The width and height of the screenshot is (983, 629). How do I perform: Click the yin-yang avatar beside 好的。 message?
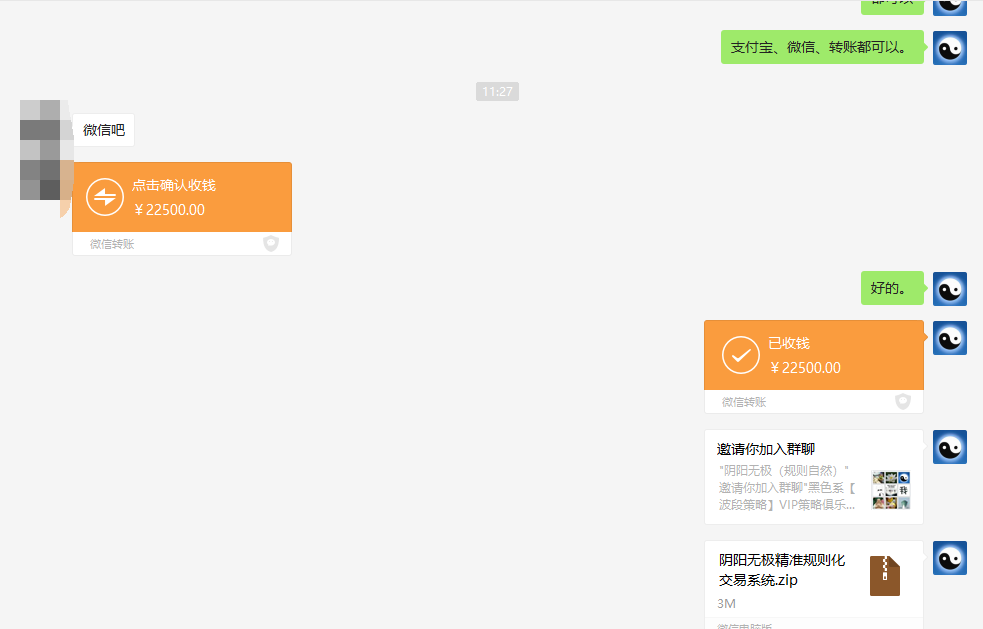[x=949, y=289]
